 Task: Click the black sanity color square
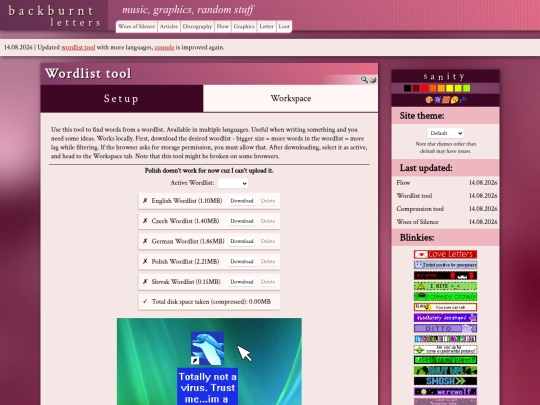click(x=407, y=88)
